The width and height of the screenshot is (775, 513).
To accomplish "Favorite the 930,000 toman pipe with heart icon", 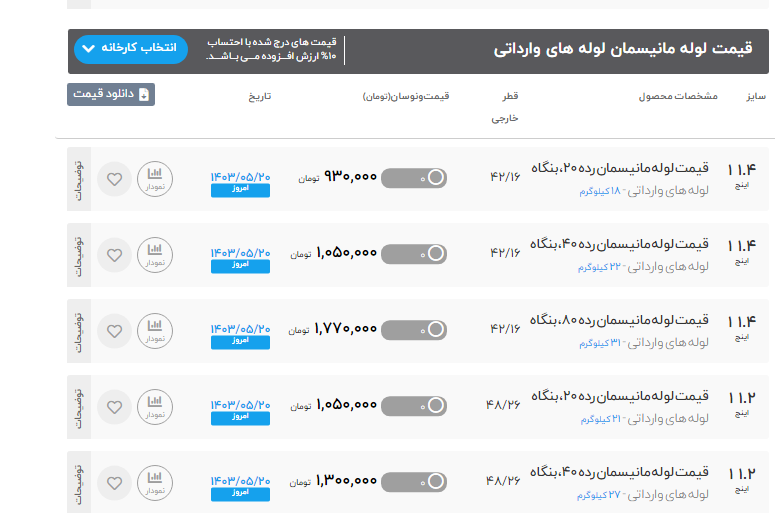I will (114, 180).
